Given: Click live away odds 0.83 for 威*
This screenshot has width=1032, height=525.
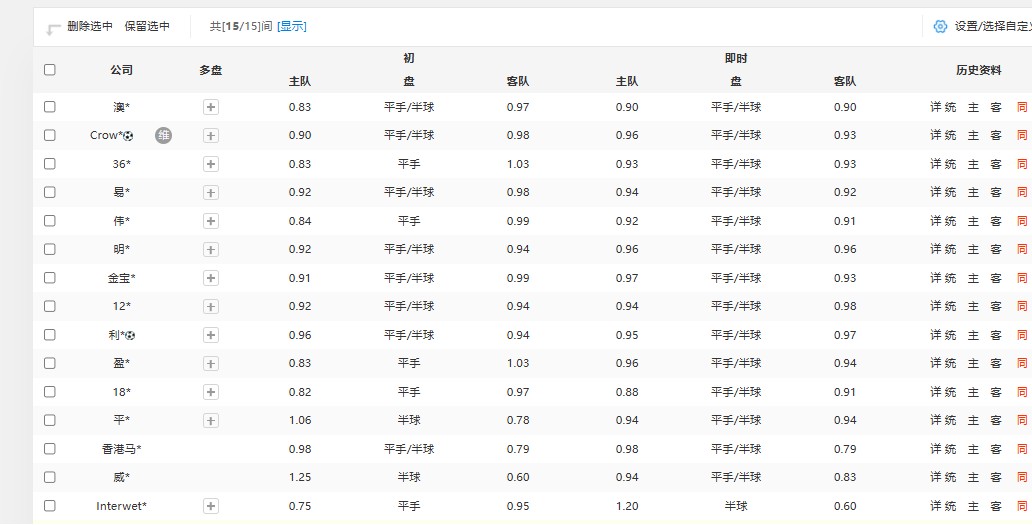Looking at the screenshot, I should 845,477.
